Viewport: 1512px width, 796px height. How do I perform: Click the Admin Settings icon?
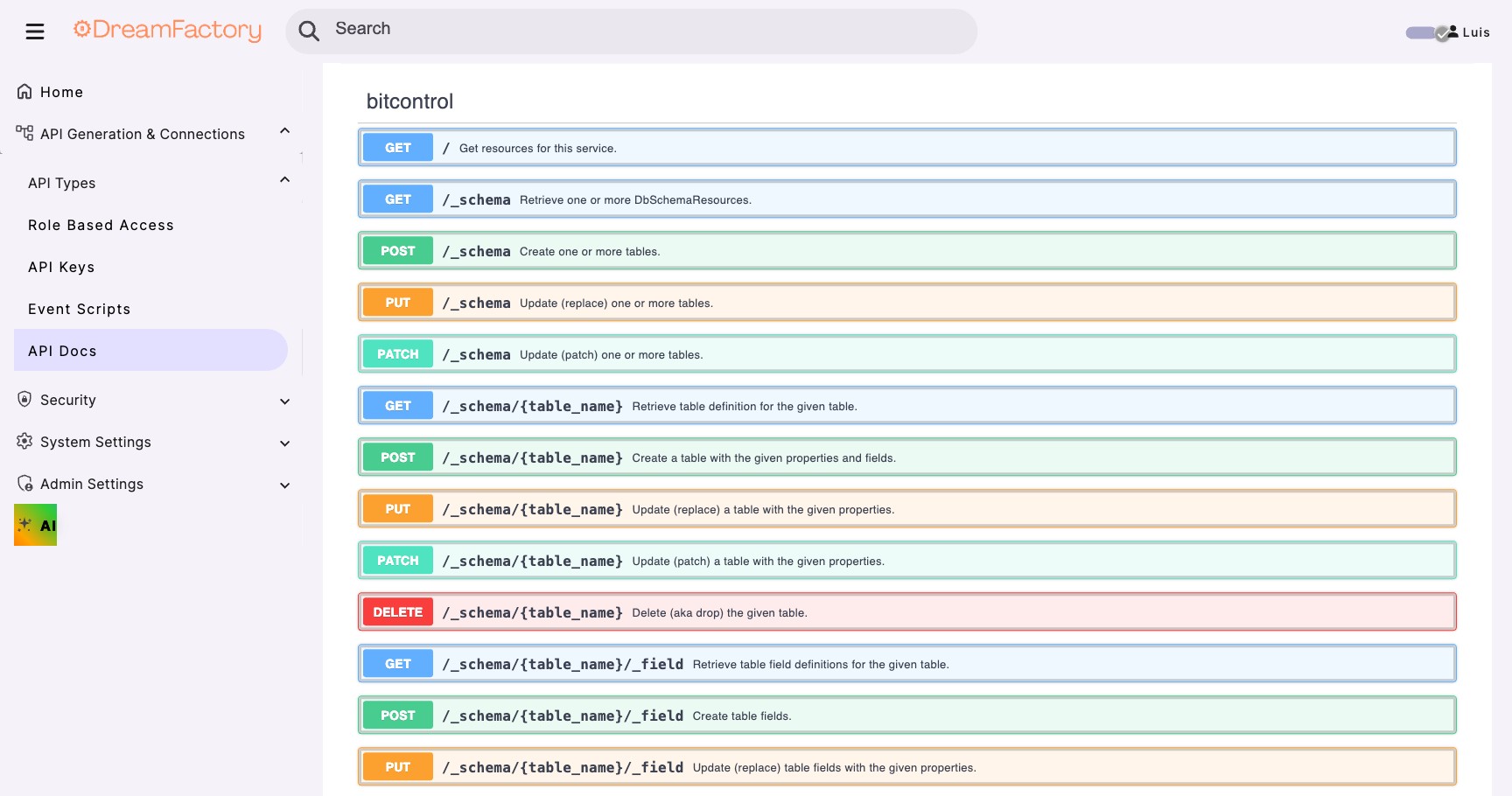click(x=24, y=483)
